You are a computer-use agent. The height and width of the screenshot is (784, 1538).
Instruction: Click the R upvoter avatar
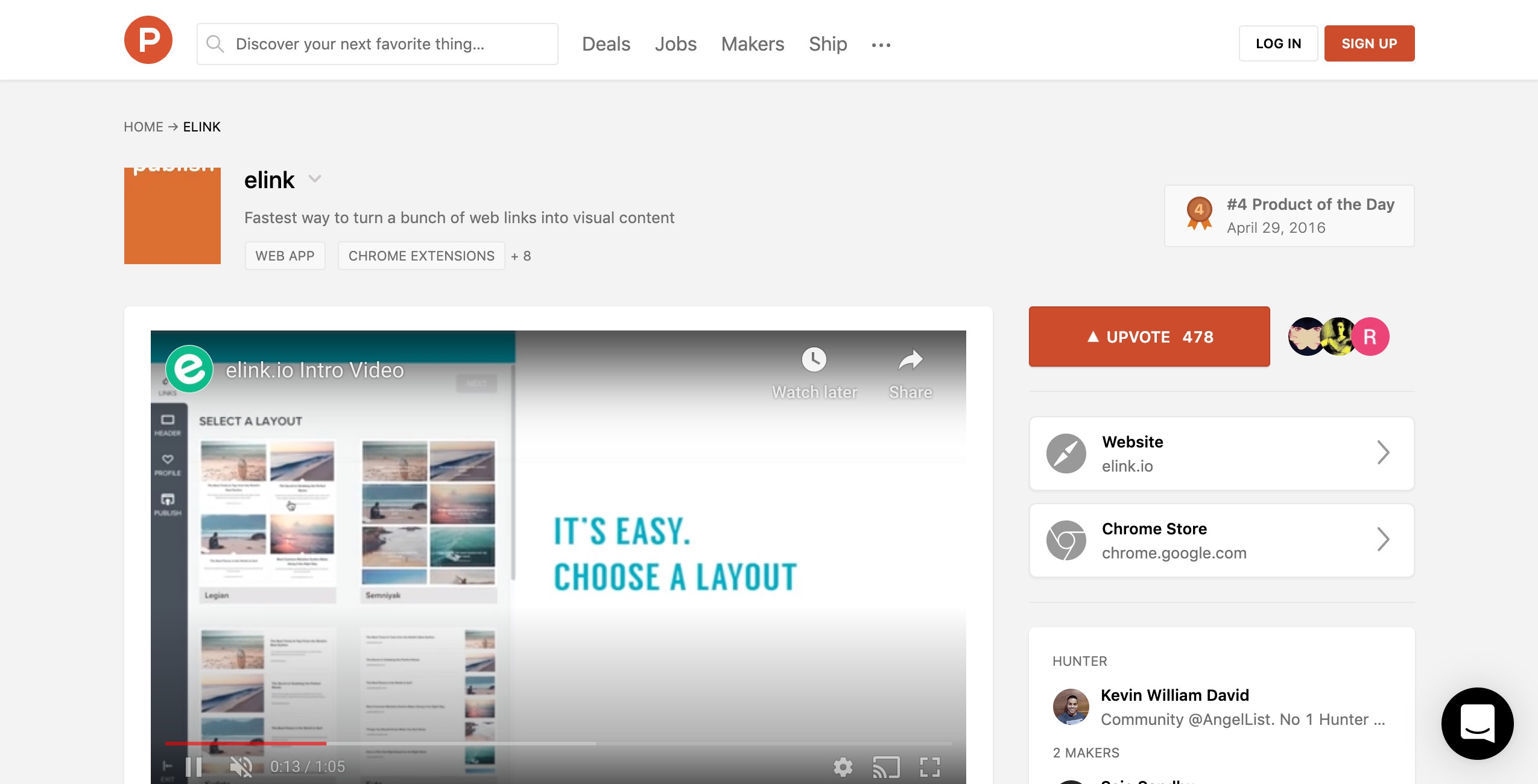click(1370, 337)
